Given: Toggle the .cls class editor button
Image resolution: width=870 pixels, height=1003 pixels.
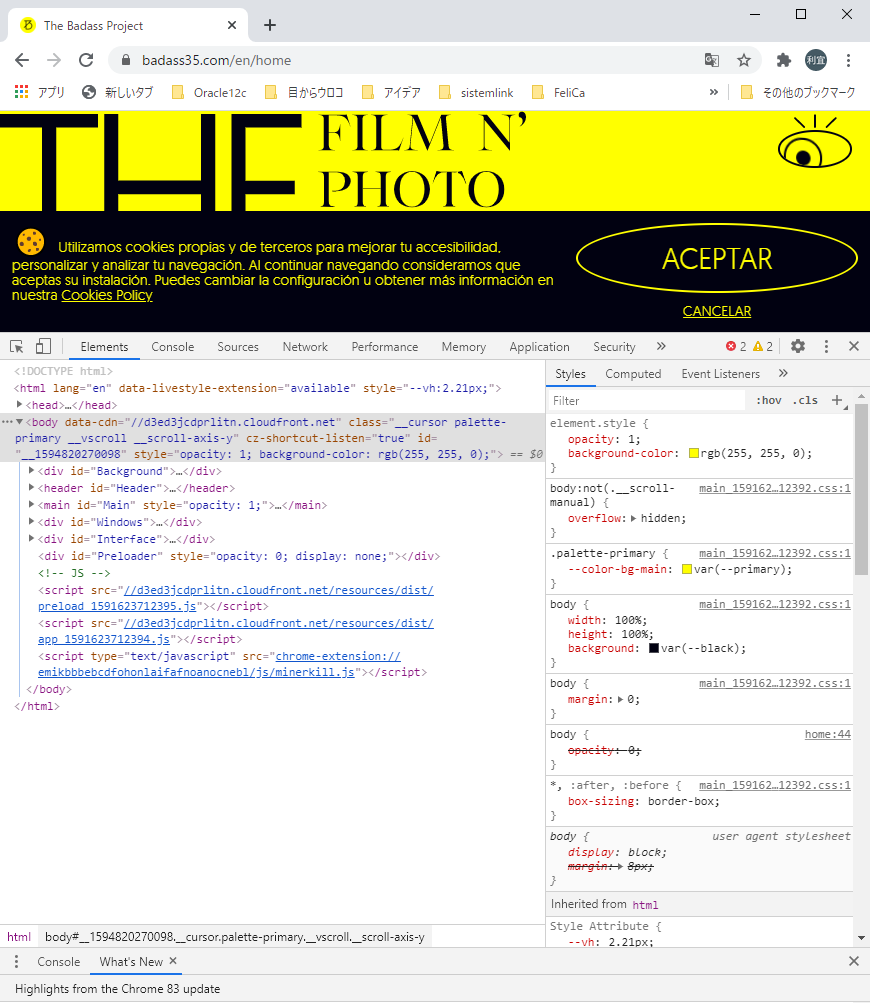Looking at the screenshot, I should 805,400.
